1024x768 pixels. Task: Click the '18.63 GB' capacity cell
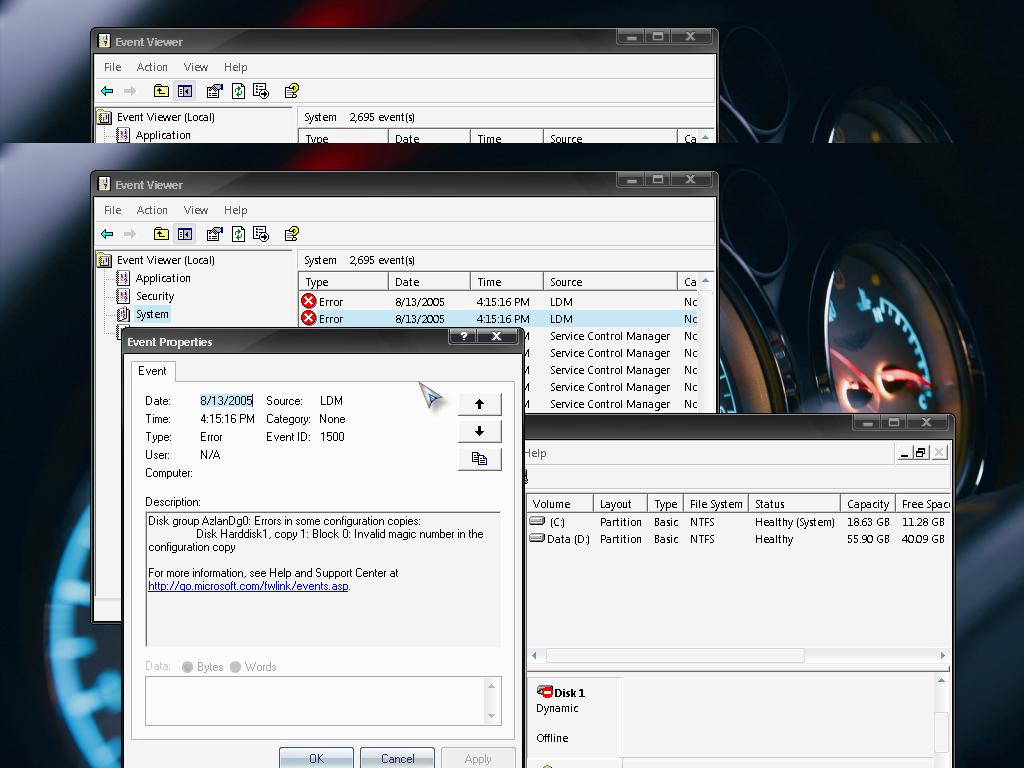(x=868, y=522)
